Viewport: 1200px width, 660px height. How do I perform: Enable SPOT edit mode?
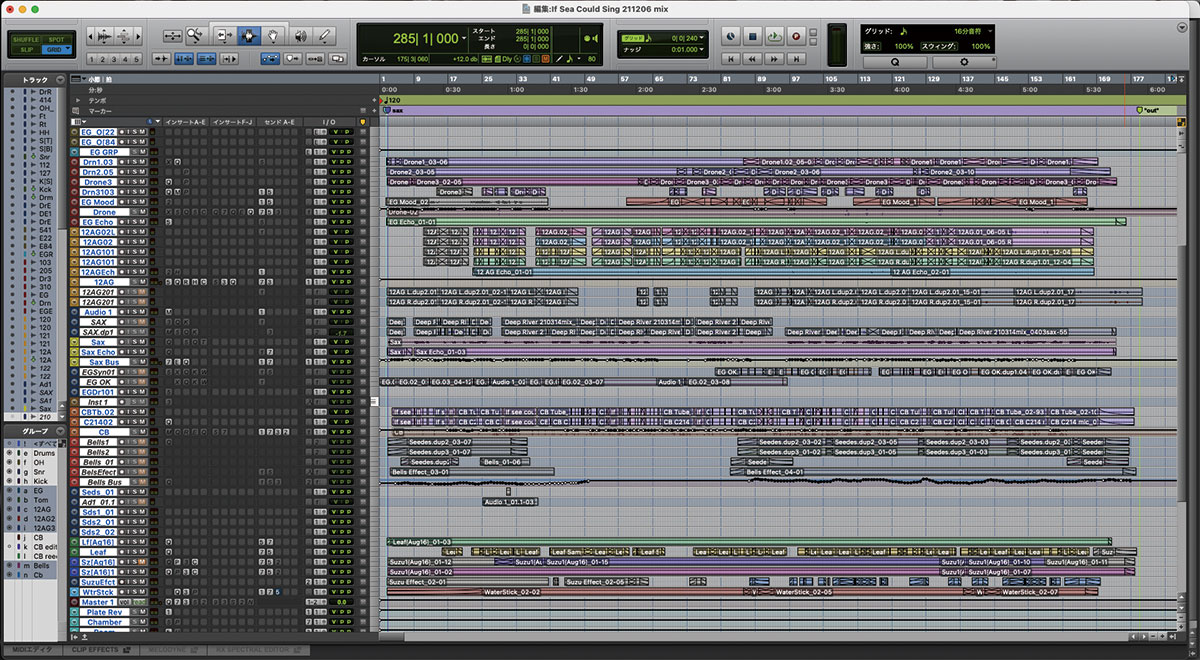pyautogui.click(x=56, y=38)
